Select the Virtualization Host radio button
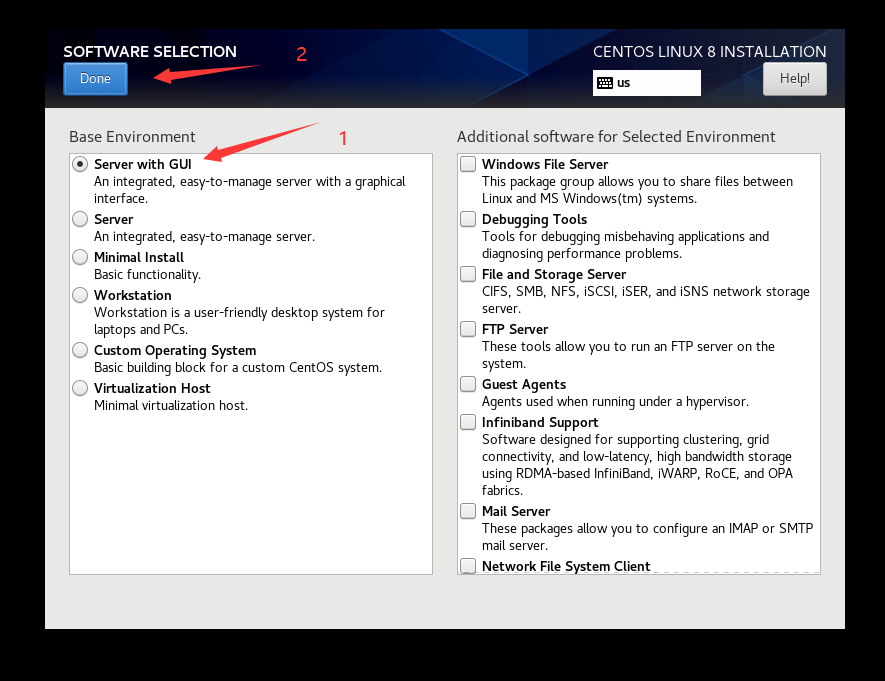The image size is (885, 681). 80,388
